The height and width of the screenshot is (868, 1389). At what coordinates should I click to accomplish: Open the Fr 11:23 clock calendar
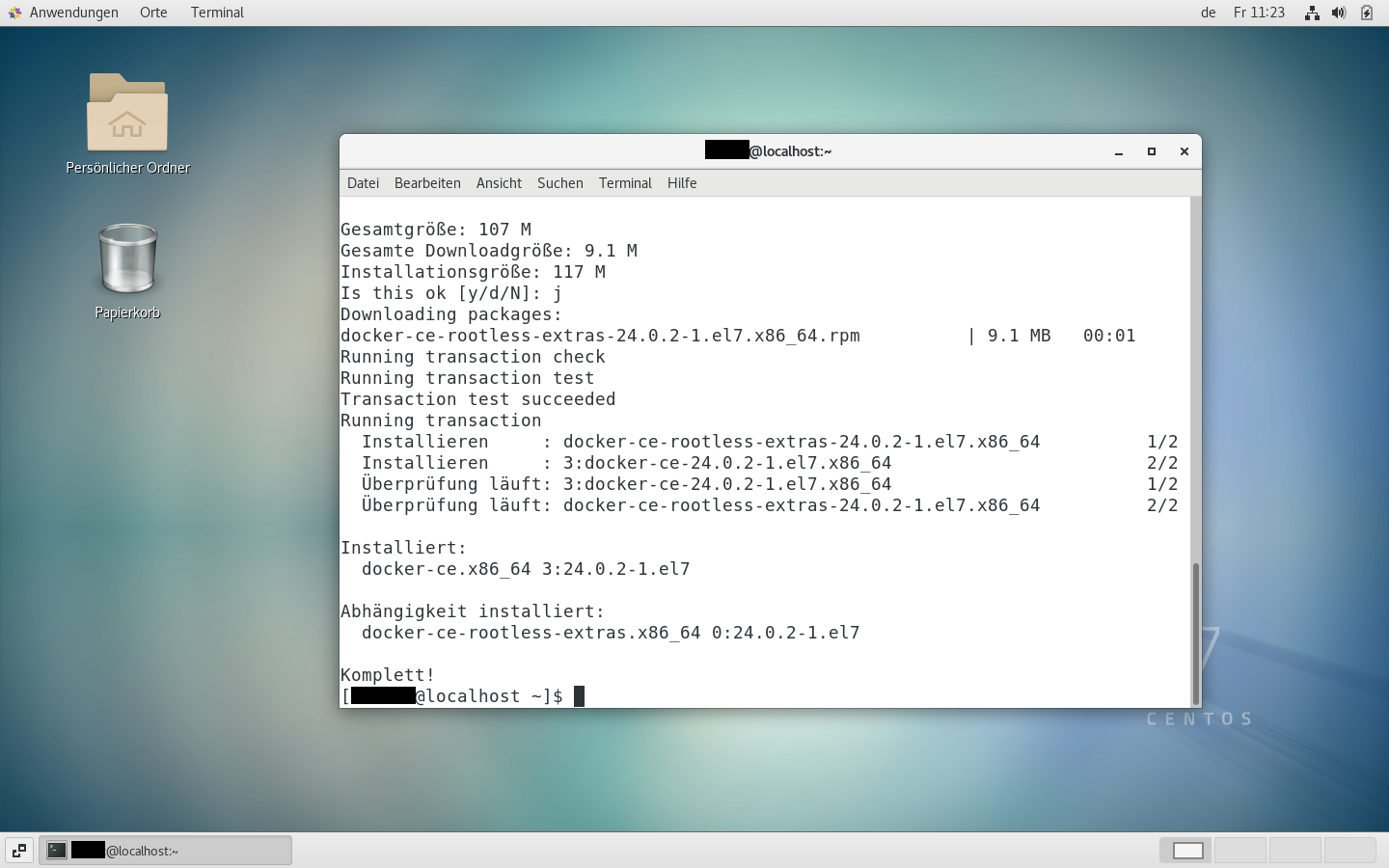(x=1259, y=13)
